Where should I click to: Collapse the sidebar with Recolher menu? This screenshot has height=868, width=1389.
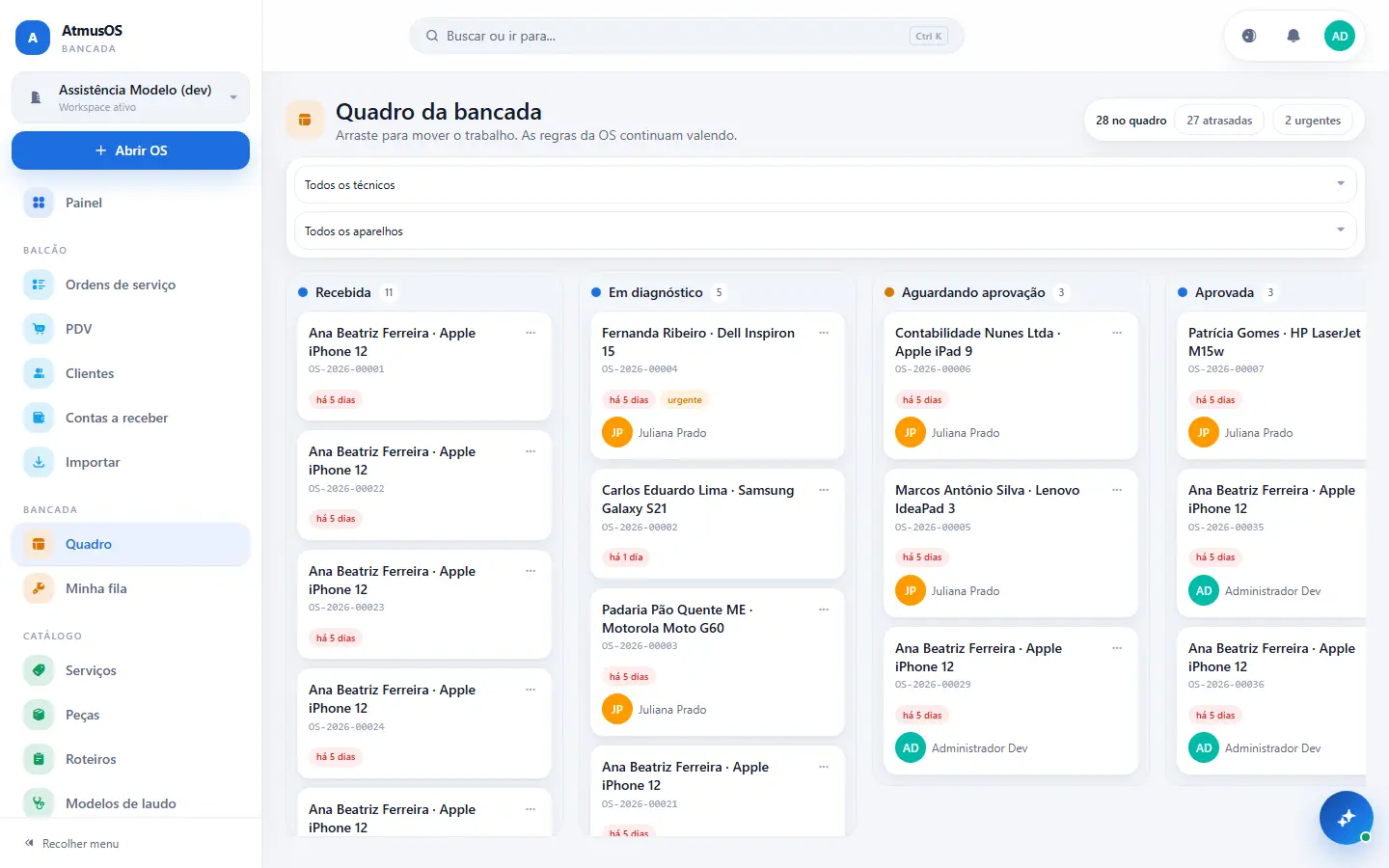[x=72, y=844]
